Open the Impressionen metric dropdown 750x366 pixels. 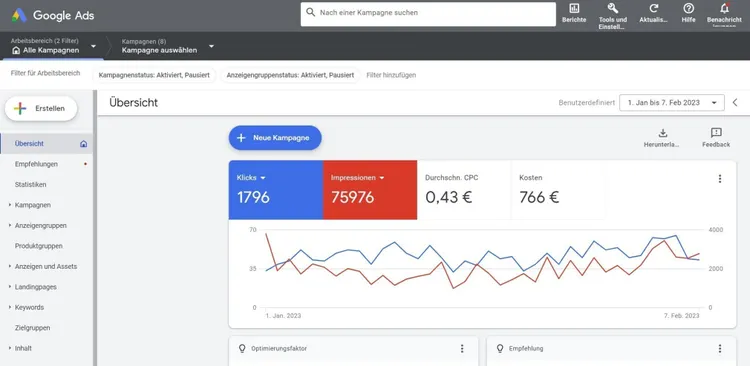pos(358,177)
